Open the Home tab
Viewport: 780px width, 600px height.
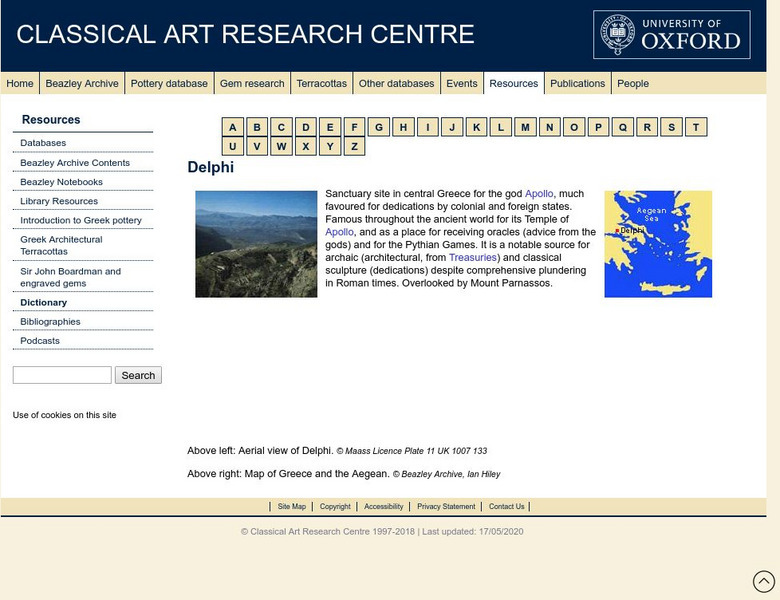20,84
